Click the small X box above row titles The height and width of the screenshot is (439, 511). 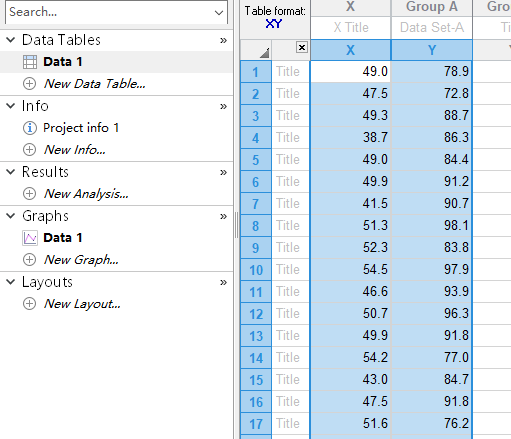(302, 48)
